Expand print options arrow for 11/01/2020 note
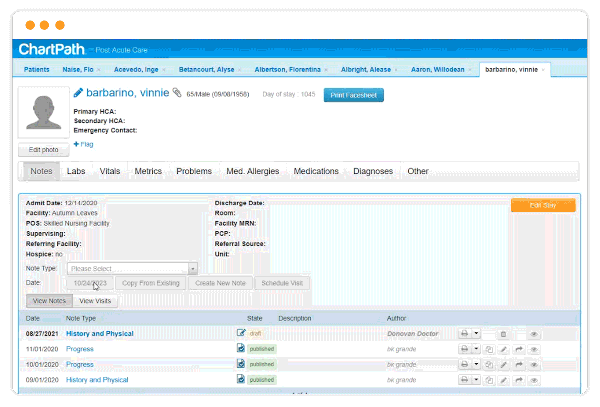 coord(476,350)
